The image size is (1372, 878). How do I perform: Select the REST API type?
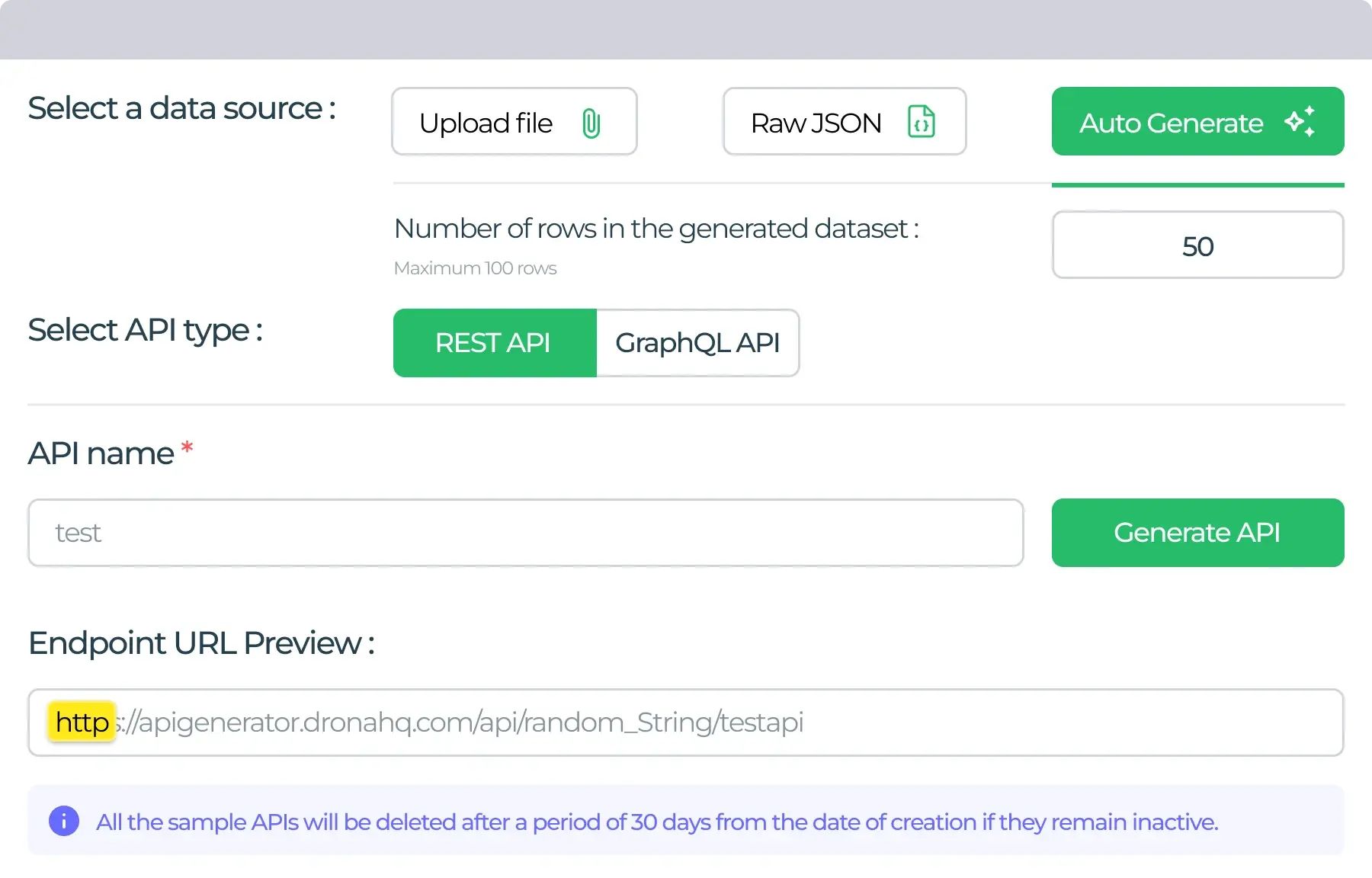point(493,343)
